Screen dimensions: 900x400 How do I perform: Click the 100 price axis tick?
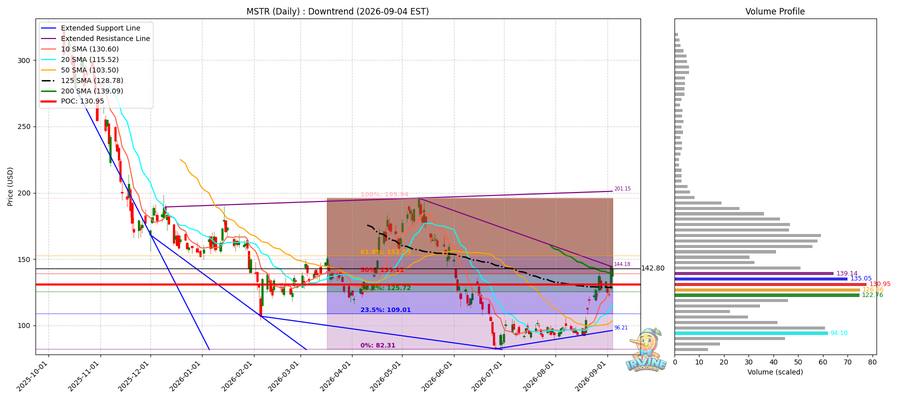(x=24, y=326)
